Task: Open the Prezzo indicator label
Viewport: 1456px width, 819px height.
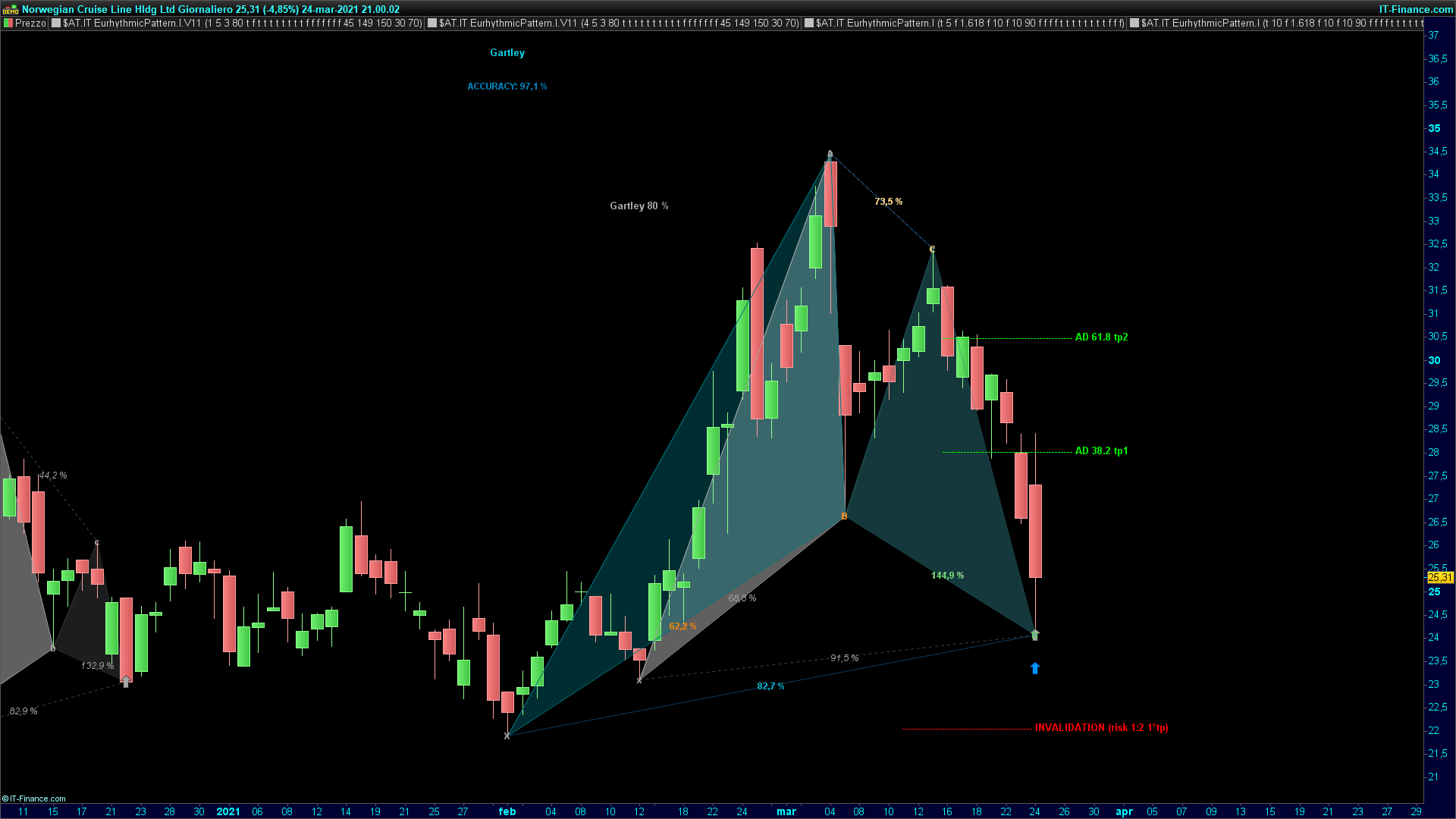Action: (x=30, y=24)
